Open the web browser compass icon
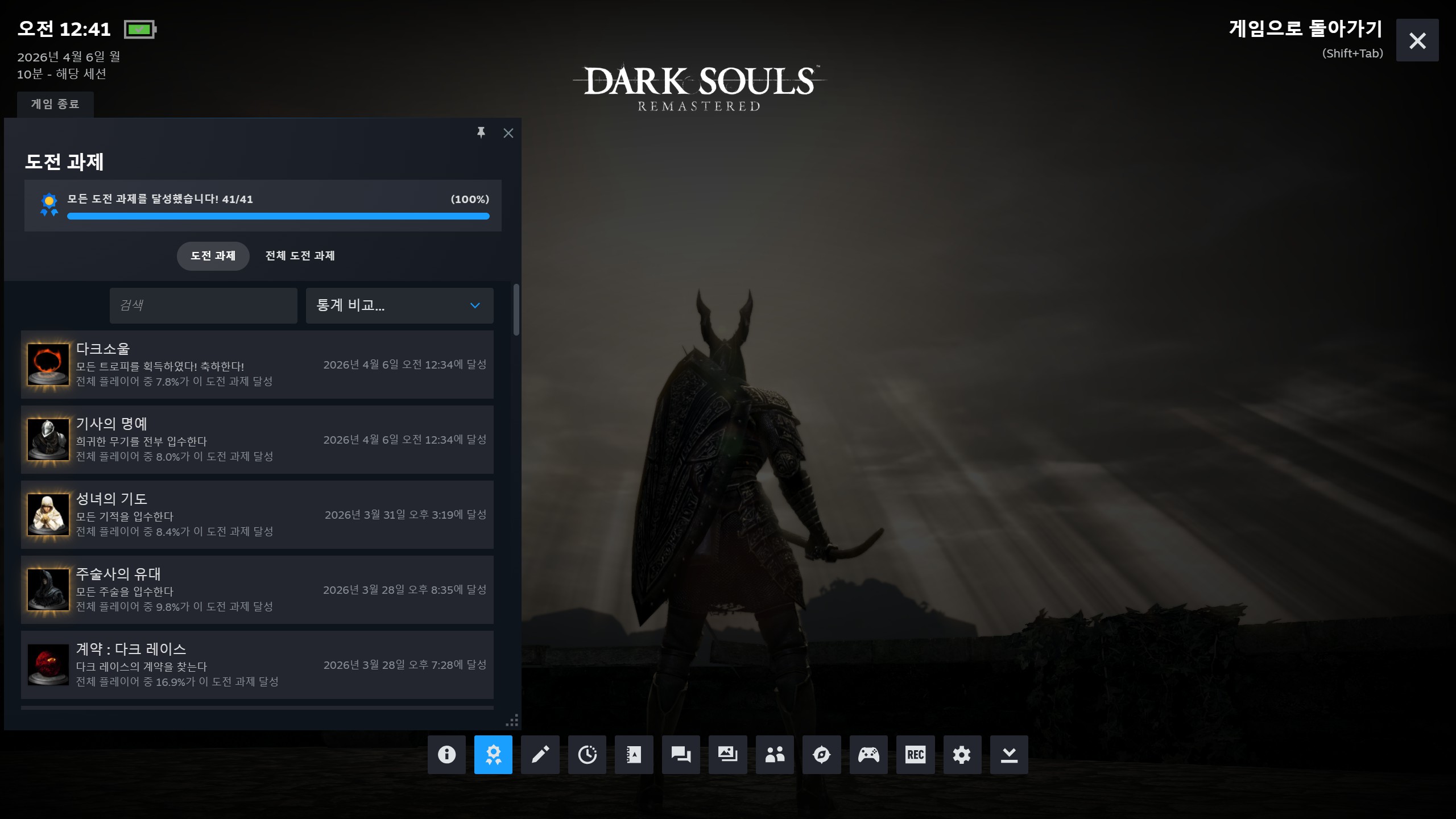The width and height of the screenshot is (1456, 819). pyautogui.click(x=821, y=755)
